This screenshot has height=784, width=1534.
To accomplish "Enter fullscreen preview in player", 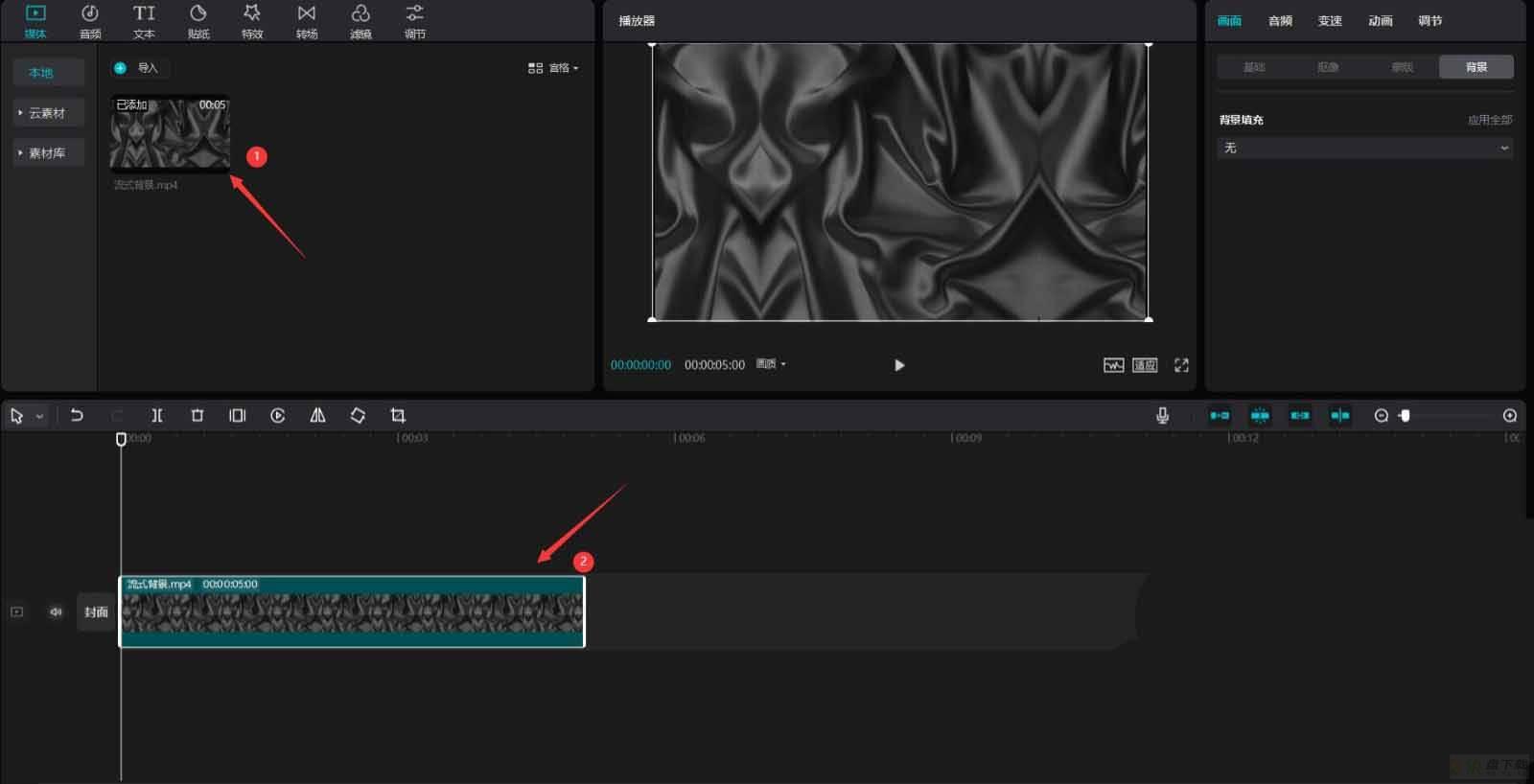I will [x=1181, y=365].
